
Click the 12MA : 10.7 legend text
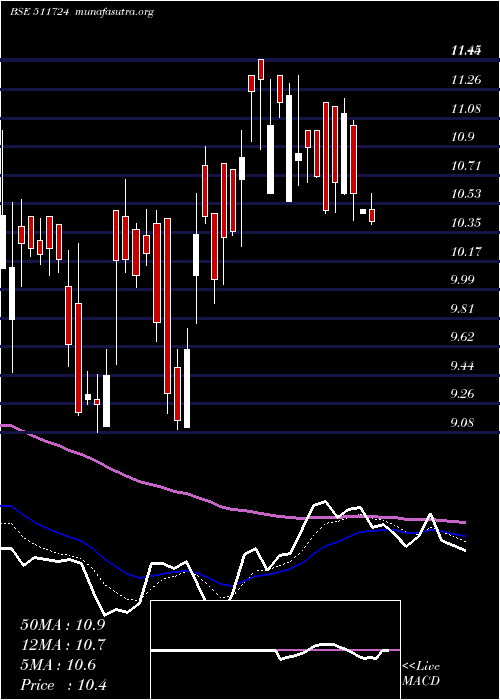pyautogui.click(x=63, y=644)
